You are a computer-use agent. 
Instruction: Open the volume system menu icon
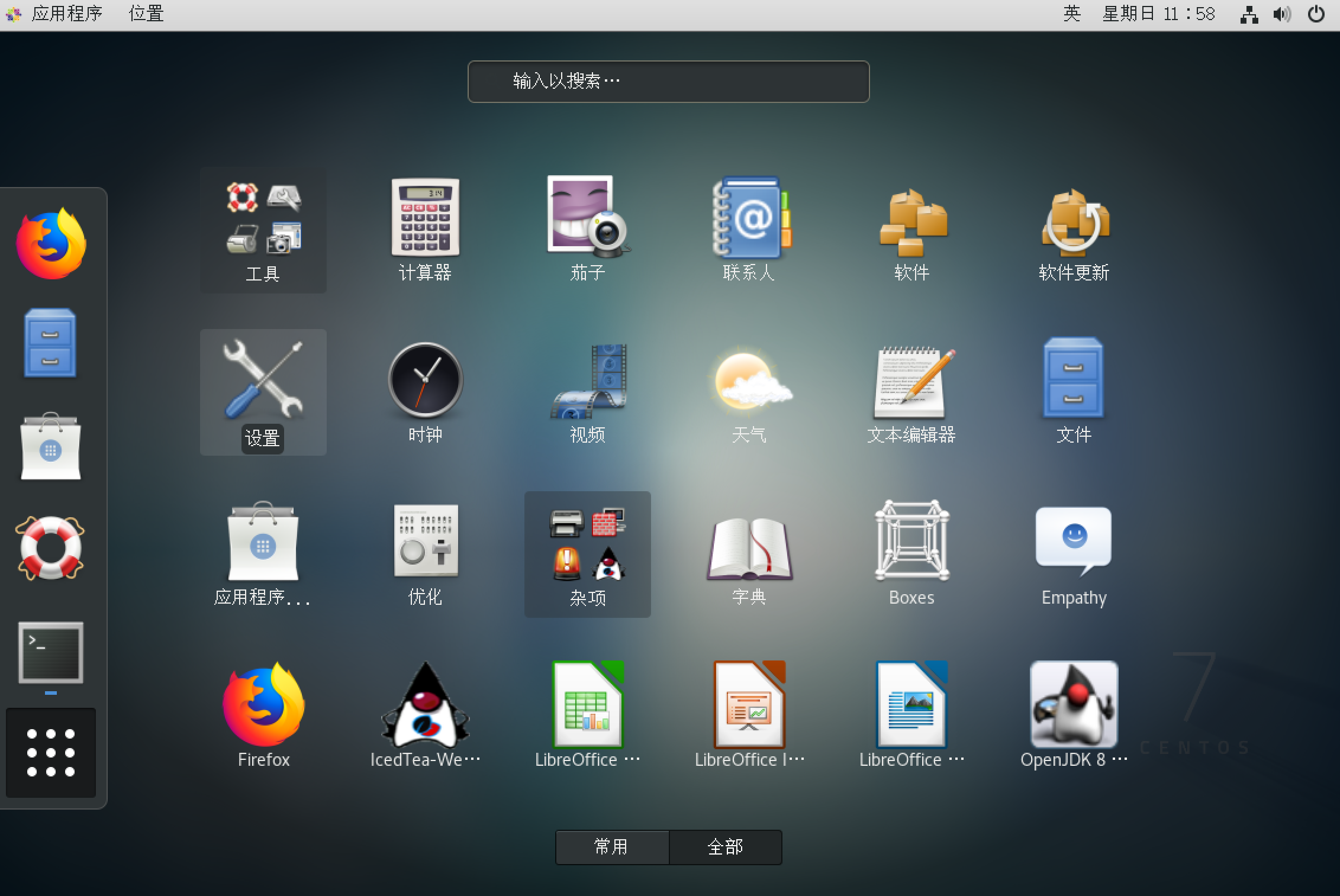(x=1281, y=14)
